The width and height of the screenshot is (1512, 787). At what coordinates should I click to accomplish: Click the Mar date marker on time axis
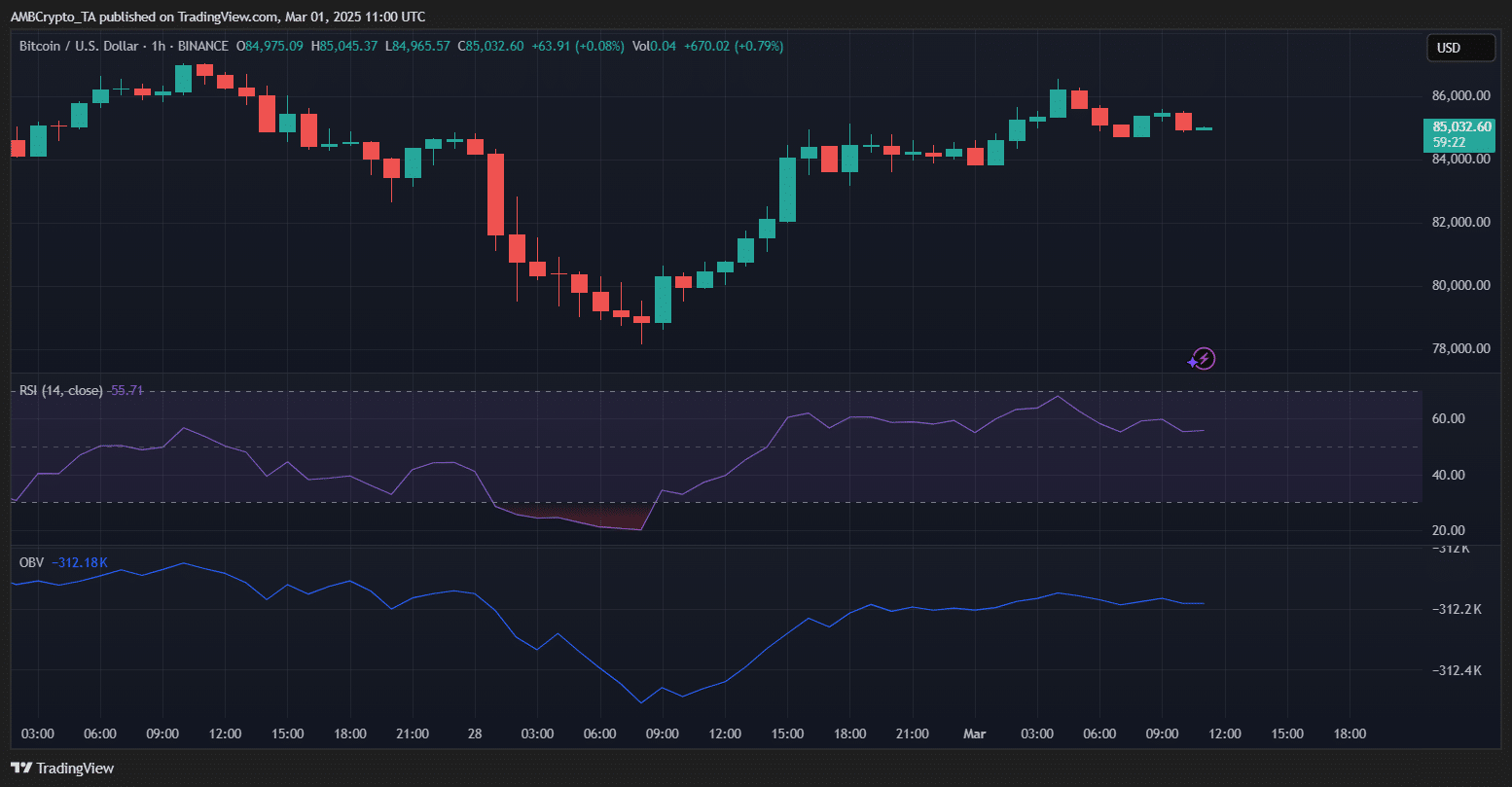[x=974, y=733]
